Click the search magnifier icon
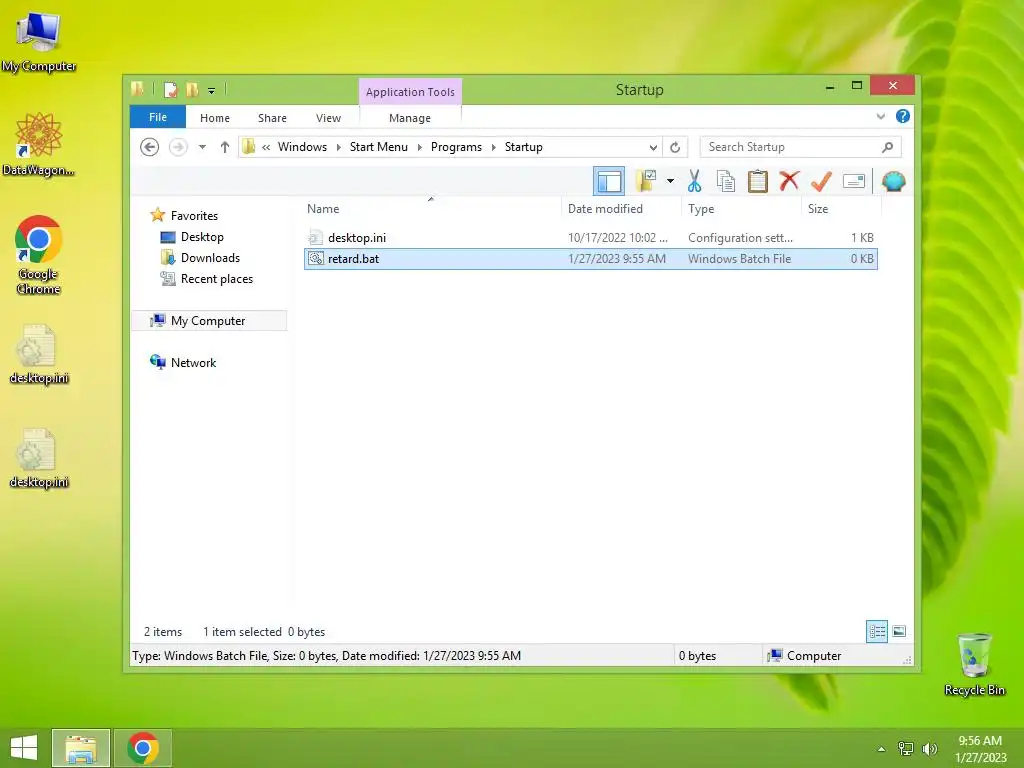This screenshot has height=768, width=1024. [x=887, y=147]
